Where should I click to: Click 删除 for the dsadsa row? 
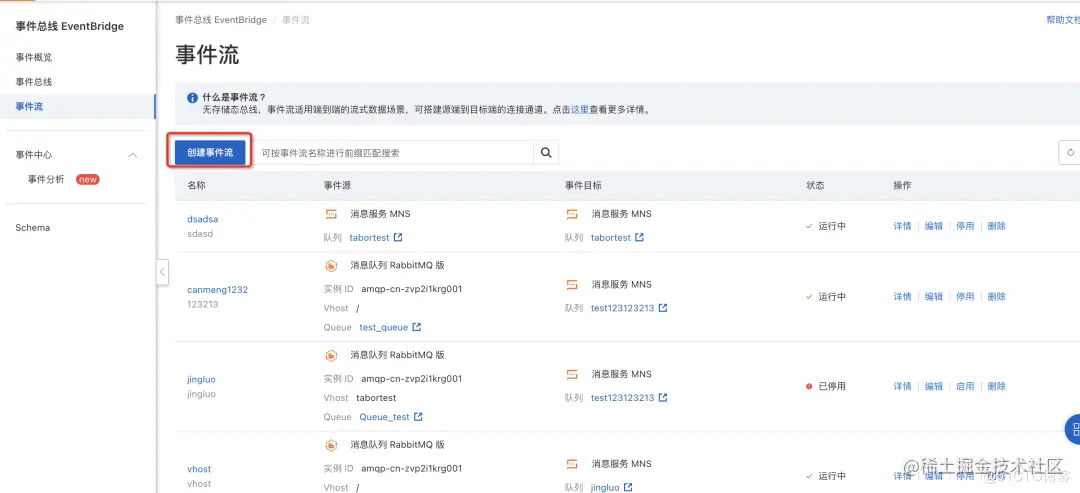(x=997, y=226)
